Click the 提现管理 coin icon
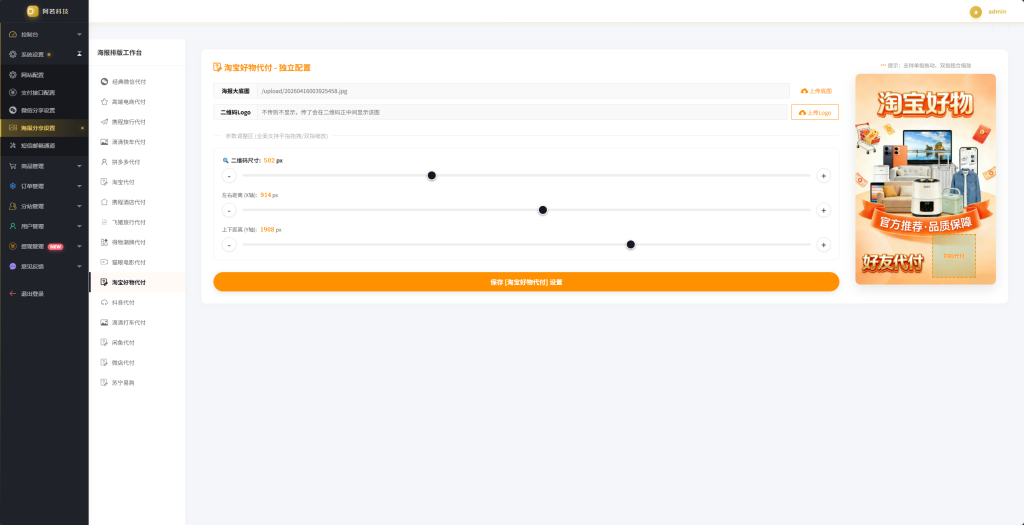 [13, 246]
